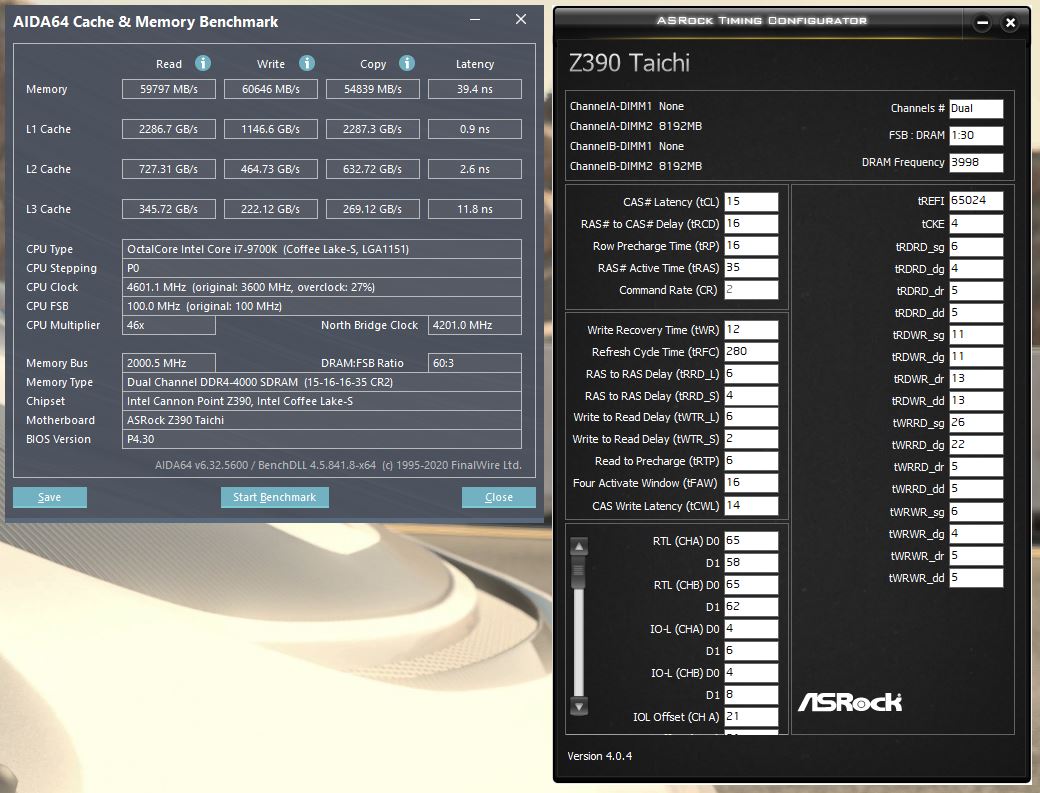
Task: Click the Memory Read result 59797 MB/s
Action: [x=168, y=89]
